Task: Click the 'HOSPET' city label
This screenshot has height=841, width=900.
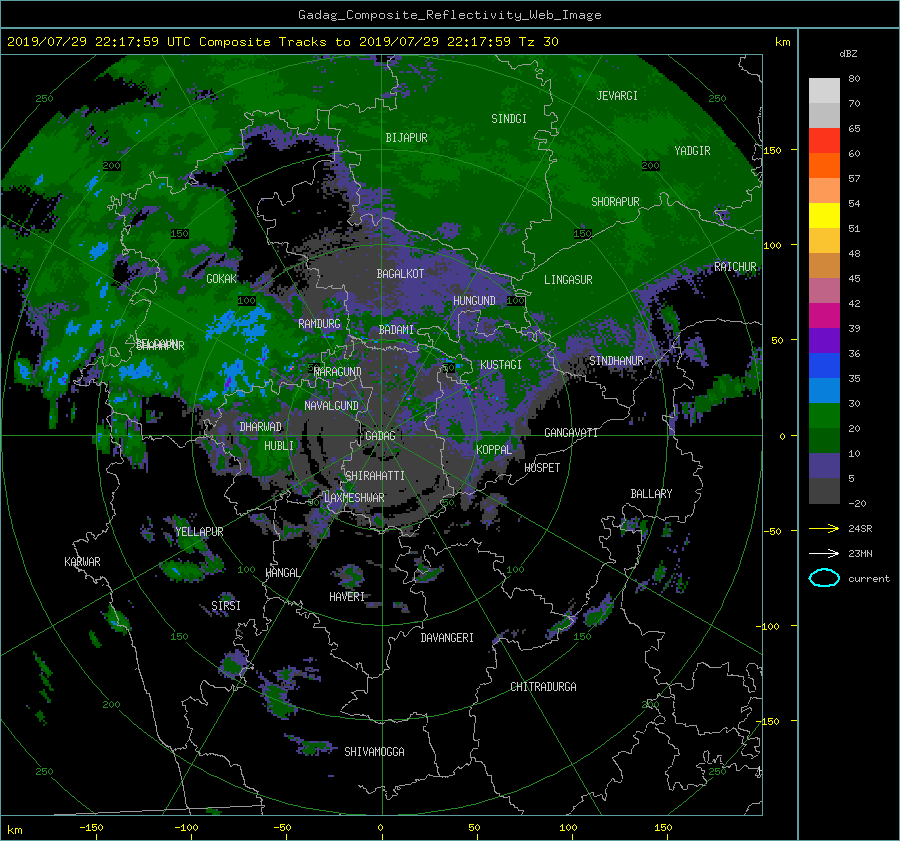Action: coord(542,468)
